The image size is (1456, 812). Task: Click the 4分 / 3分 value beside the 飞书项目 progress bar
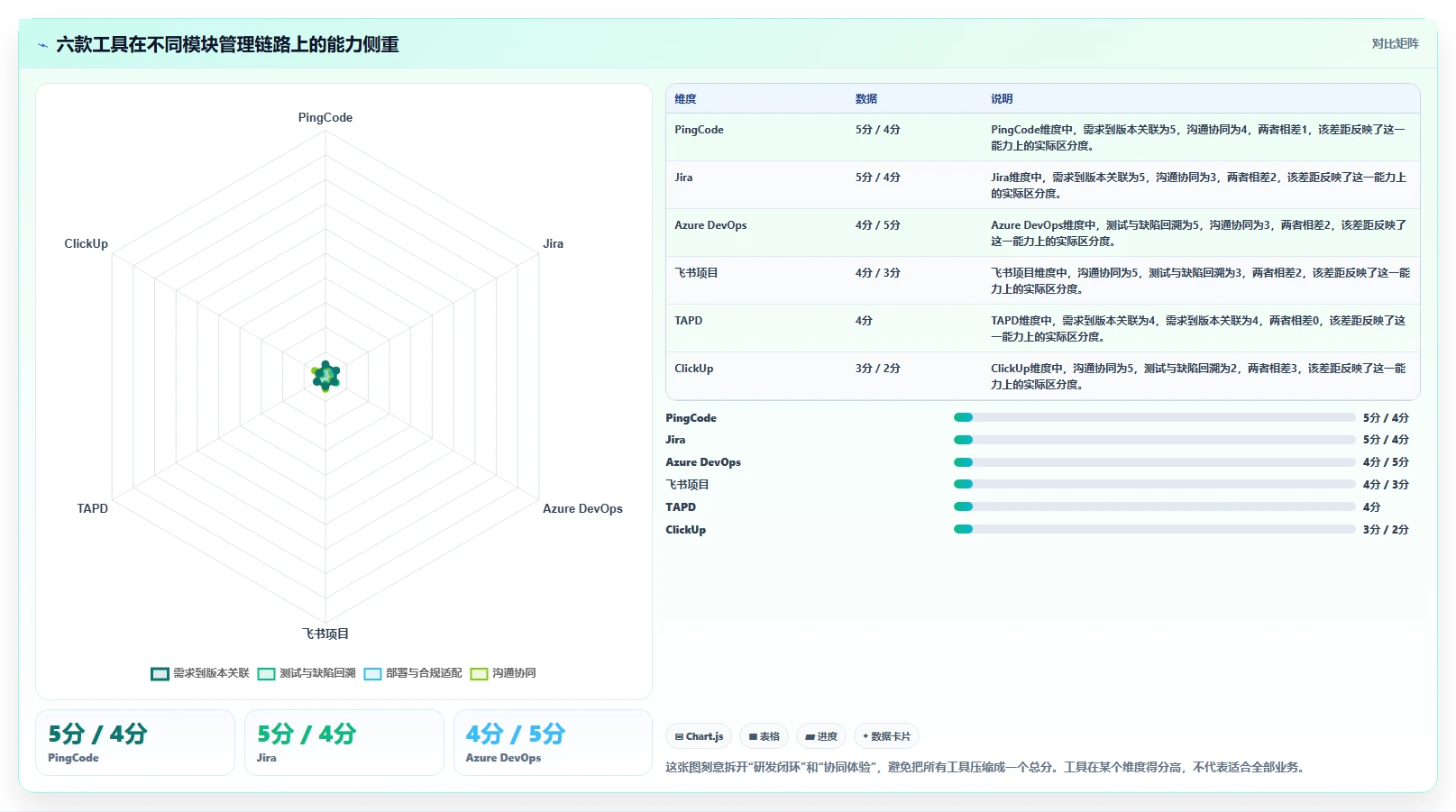coord(1386,485)
